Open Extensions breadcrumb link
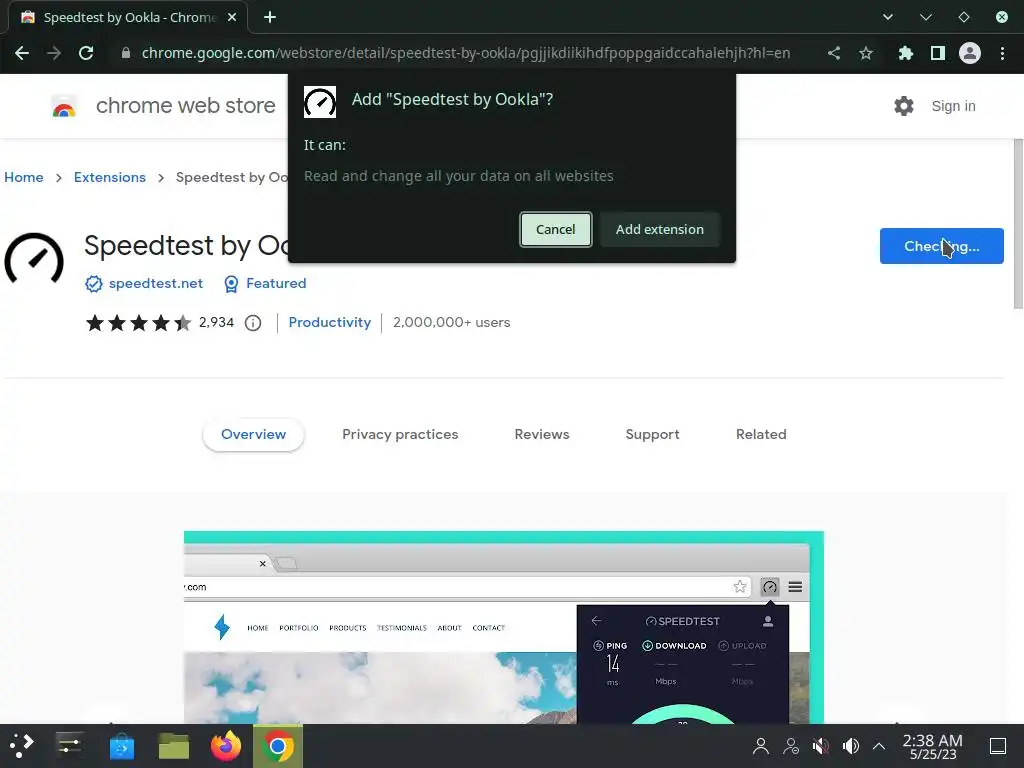Viewport: 1024px width, 768px height. [110, 177]
